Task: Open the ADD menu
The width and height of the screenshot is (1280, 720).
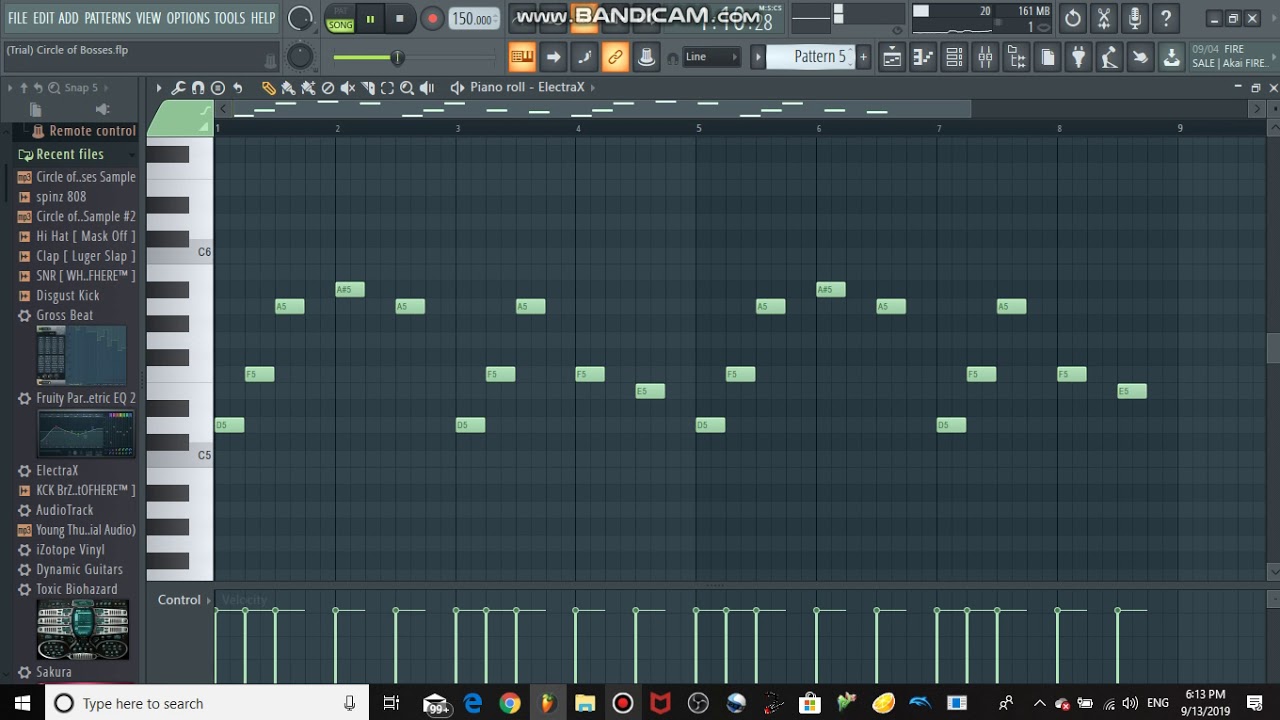Action: (x=69, y=18)
